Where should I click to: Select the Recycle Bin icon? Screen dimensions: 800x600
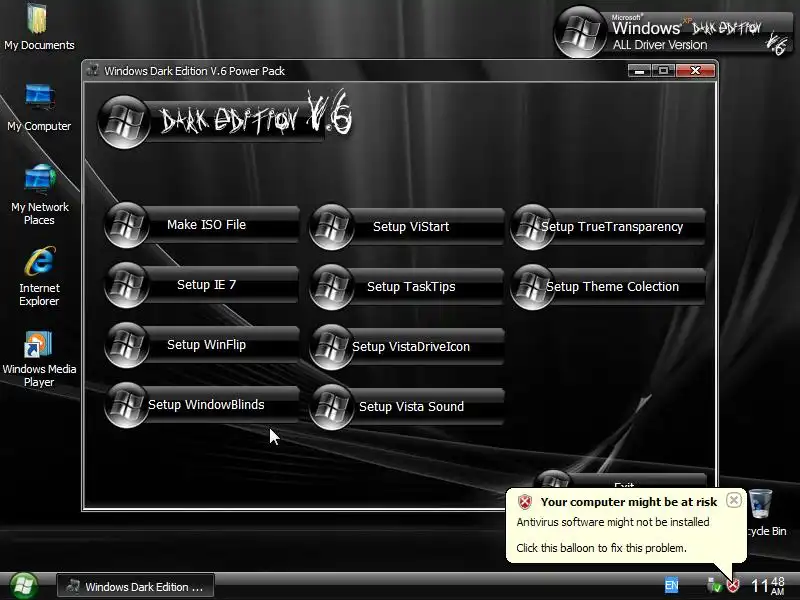(765, 513)
